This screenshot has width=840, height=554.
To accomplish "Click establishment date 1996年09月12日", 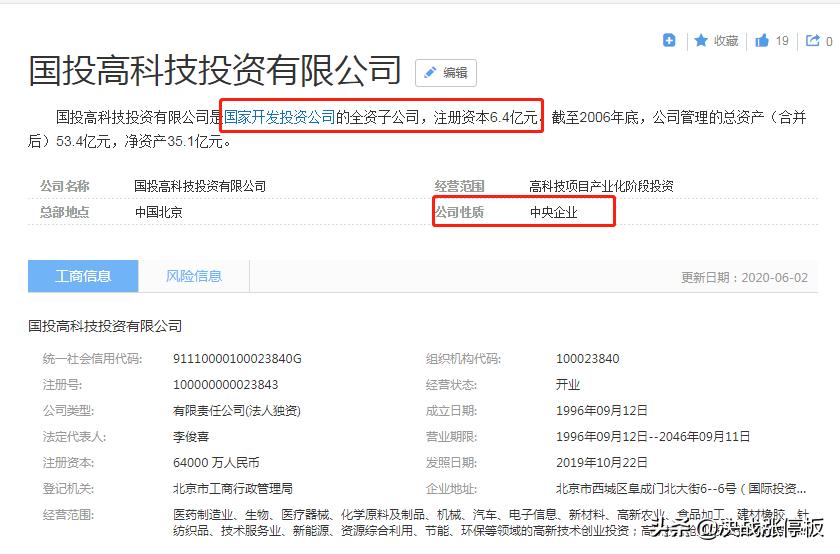I will (602, 411).
